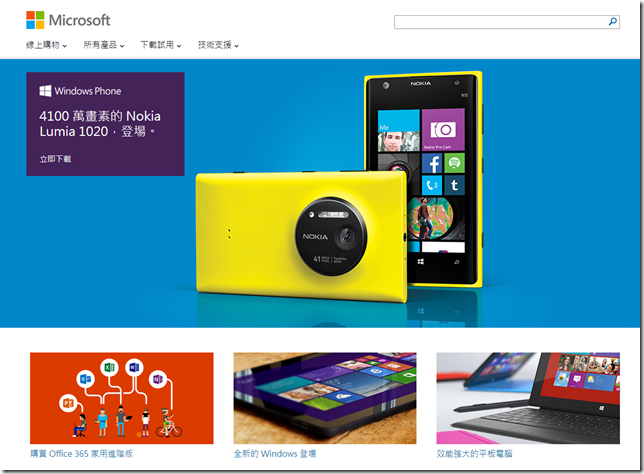Screen dimensions: 644x474
Task: Open the 技術支援 menu
Action: tap(218, 45)
